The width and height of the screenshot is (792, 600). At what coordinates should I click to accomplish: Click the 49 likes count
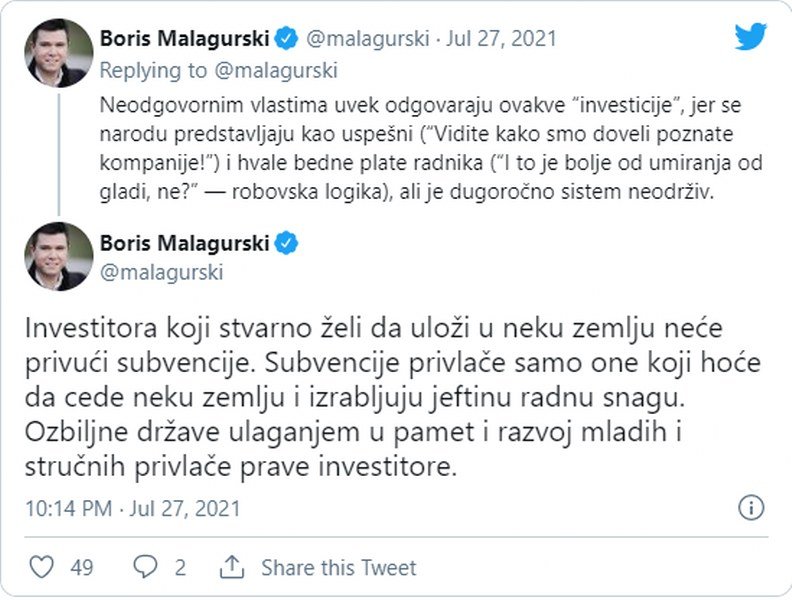82,567
